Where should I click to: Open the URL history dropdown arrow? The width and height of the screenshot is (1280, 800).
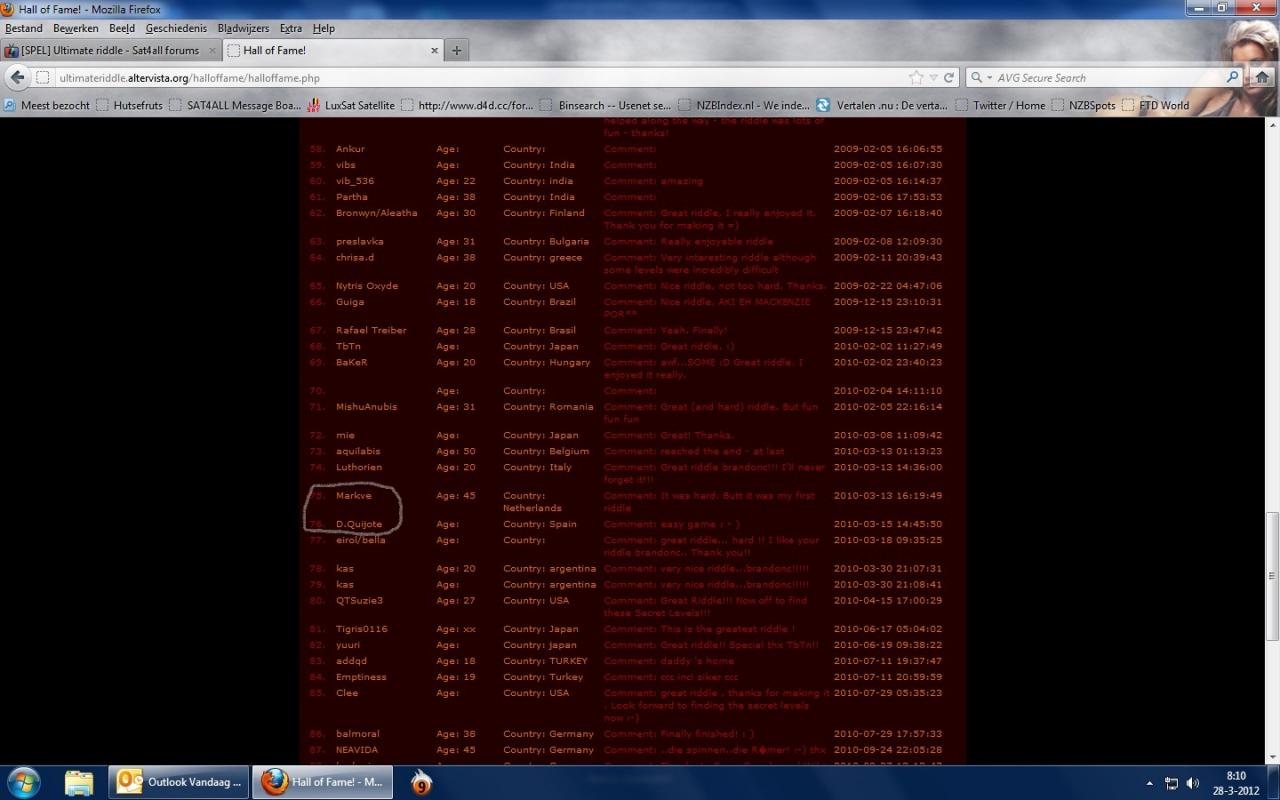pyautogui.click(x=933, y=77)
